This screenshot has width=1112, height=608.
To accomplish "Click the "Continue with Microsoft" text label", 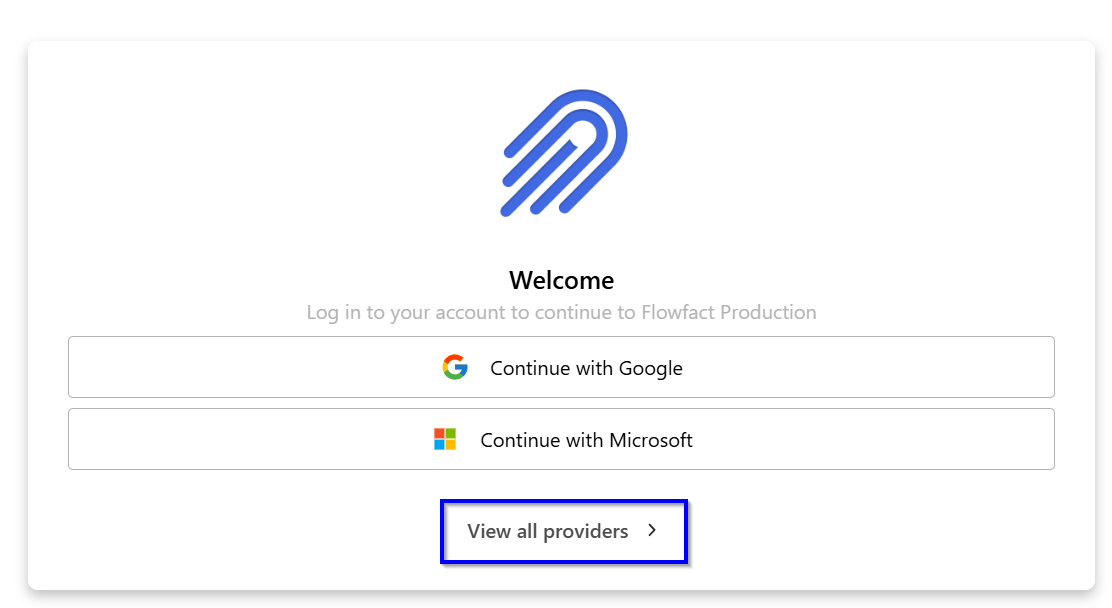I will [586, 440].
